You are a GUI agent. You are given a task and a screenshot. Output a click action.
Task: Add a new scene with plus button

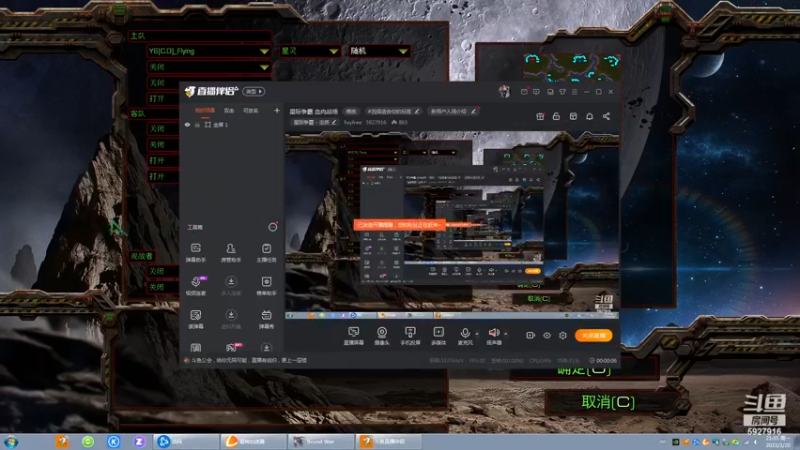277,110
